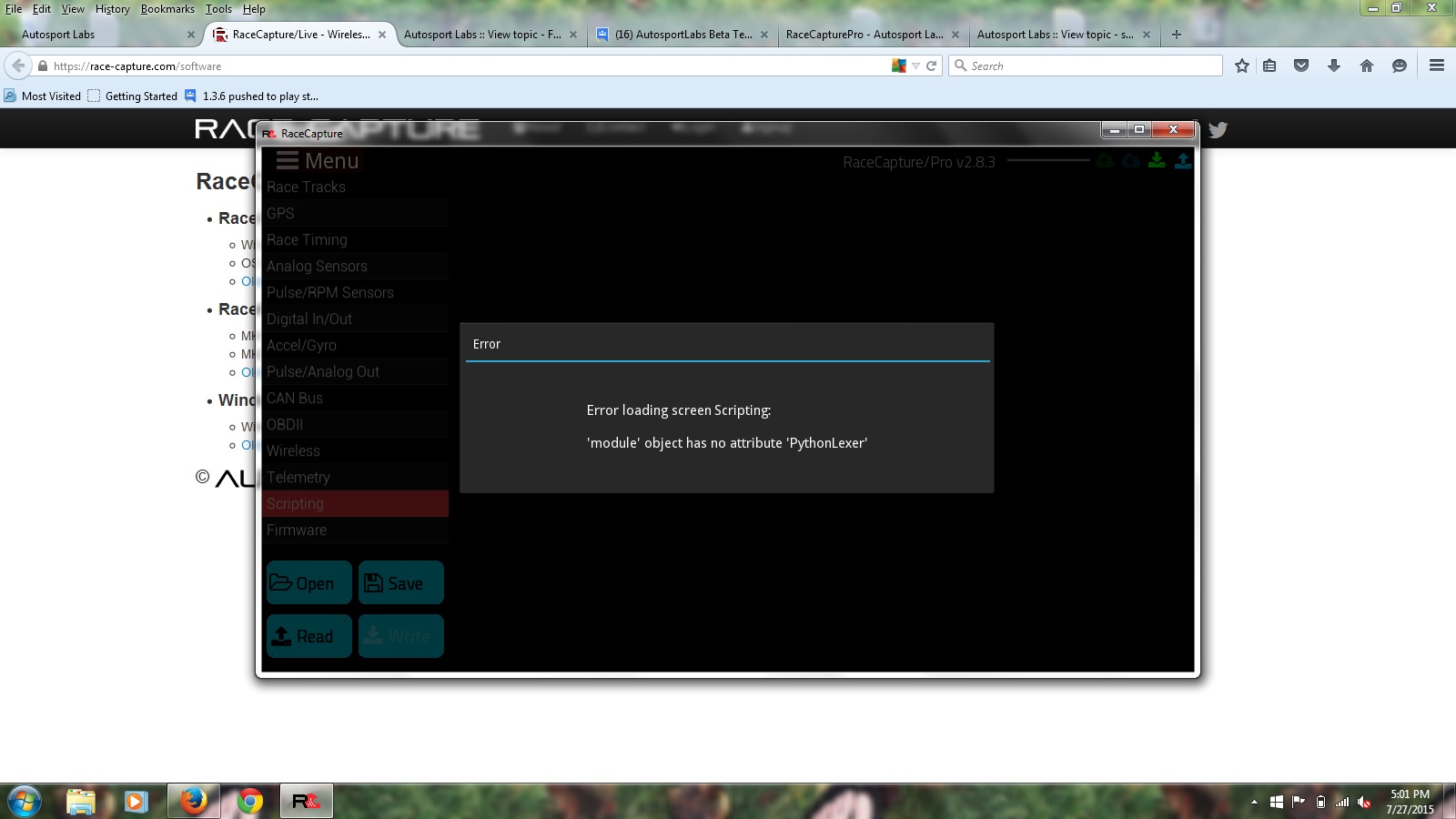
Task: Open Google Chrome from the taskbar
Action: [x=249, y=802]
